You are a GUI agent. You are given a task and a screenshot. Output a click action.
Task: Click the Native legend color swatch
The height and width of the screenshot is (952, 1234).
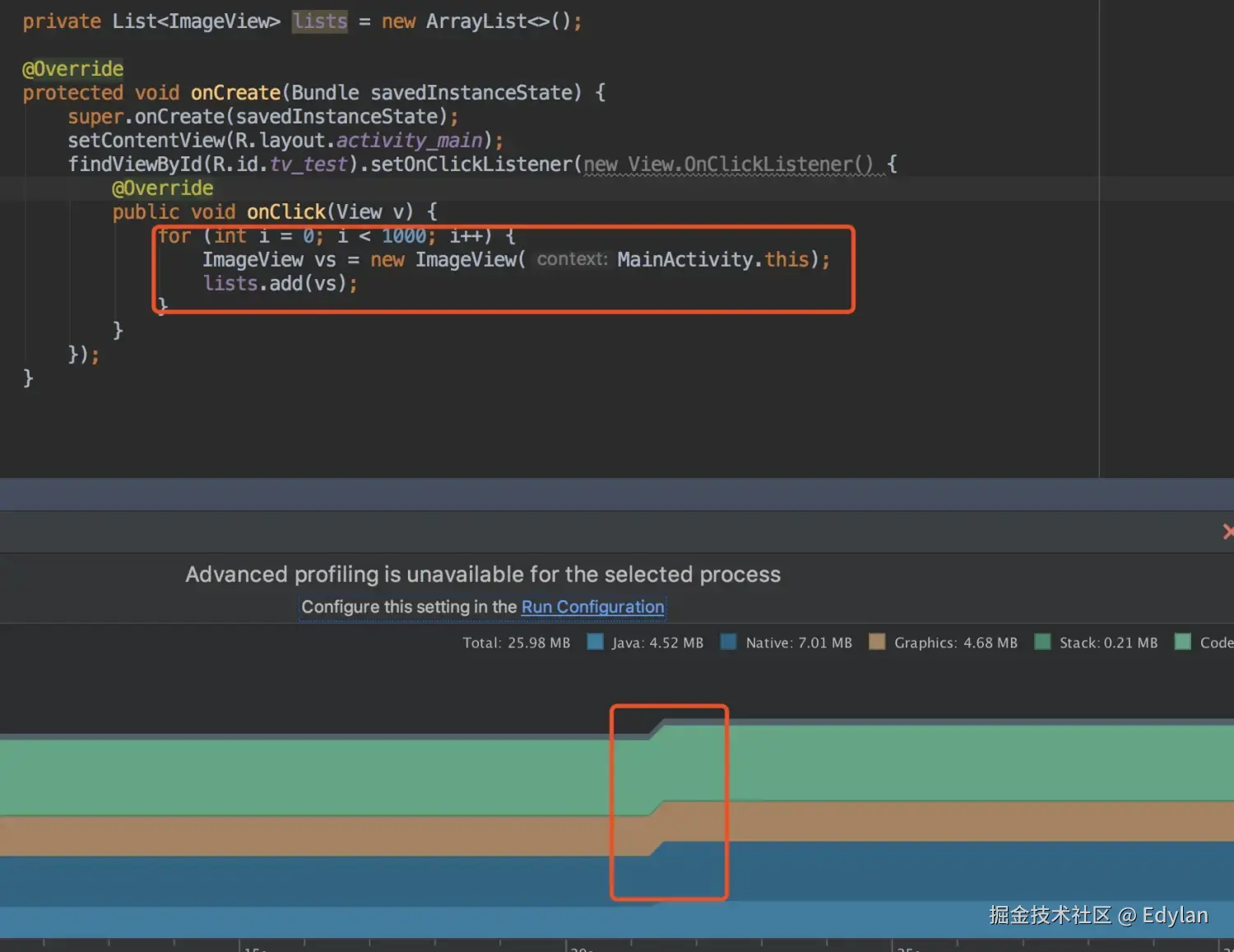pyautogui.click(x=728, y=642)
